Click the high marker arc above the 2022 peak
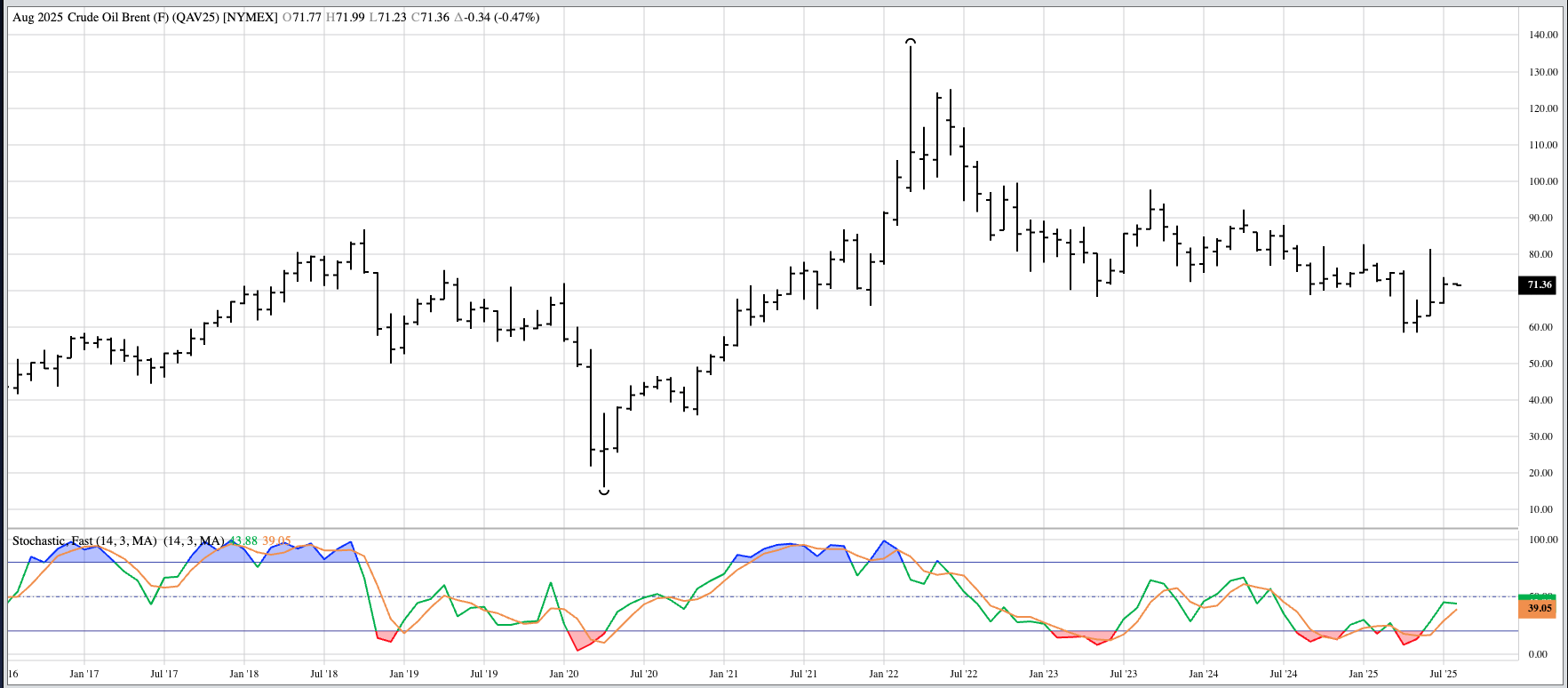This screenshot has height=688, width=1568. [911, 41]
